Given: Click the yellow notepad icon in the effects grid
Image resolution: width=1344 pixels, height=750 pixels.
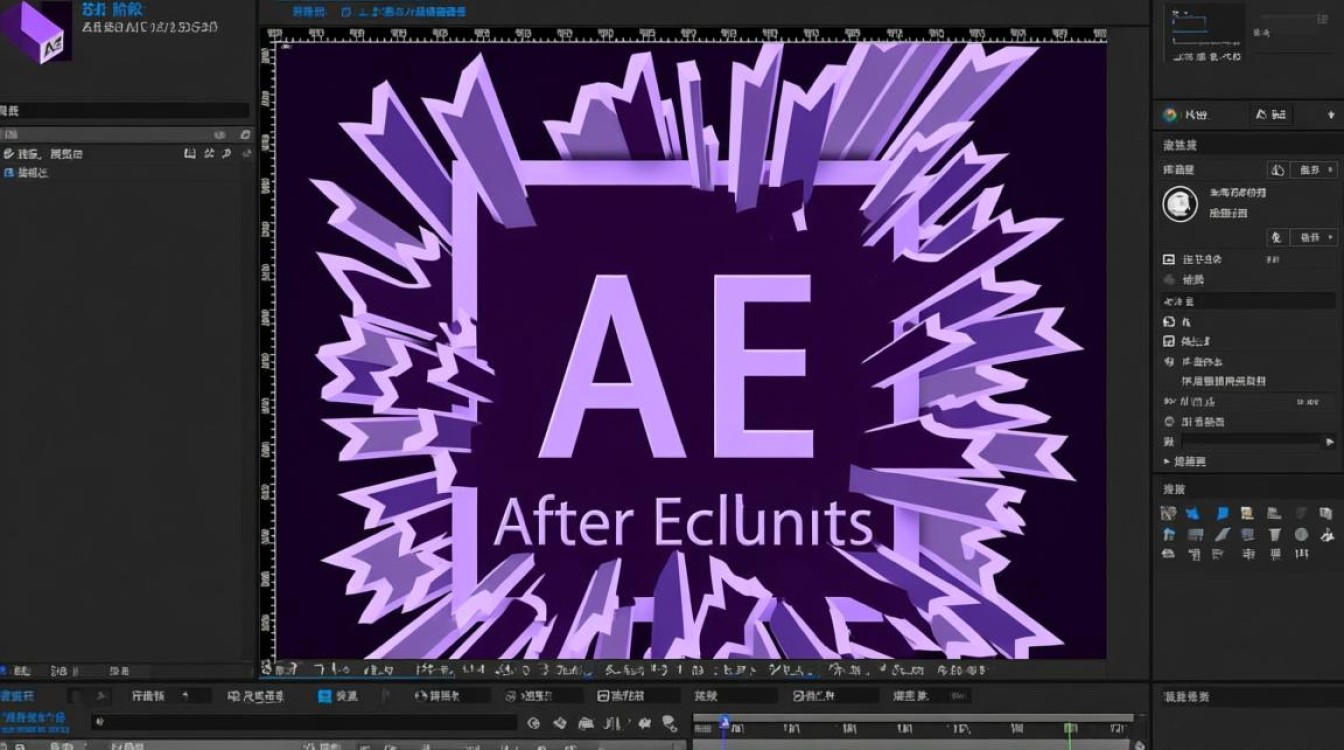Looking at the screenshot, I should (1247, 513).
